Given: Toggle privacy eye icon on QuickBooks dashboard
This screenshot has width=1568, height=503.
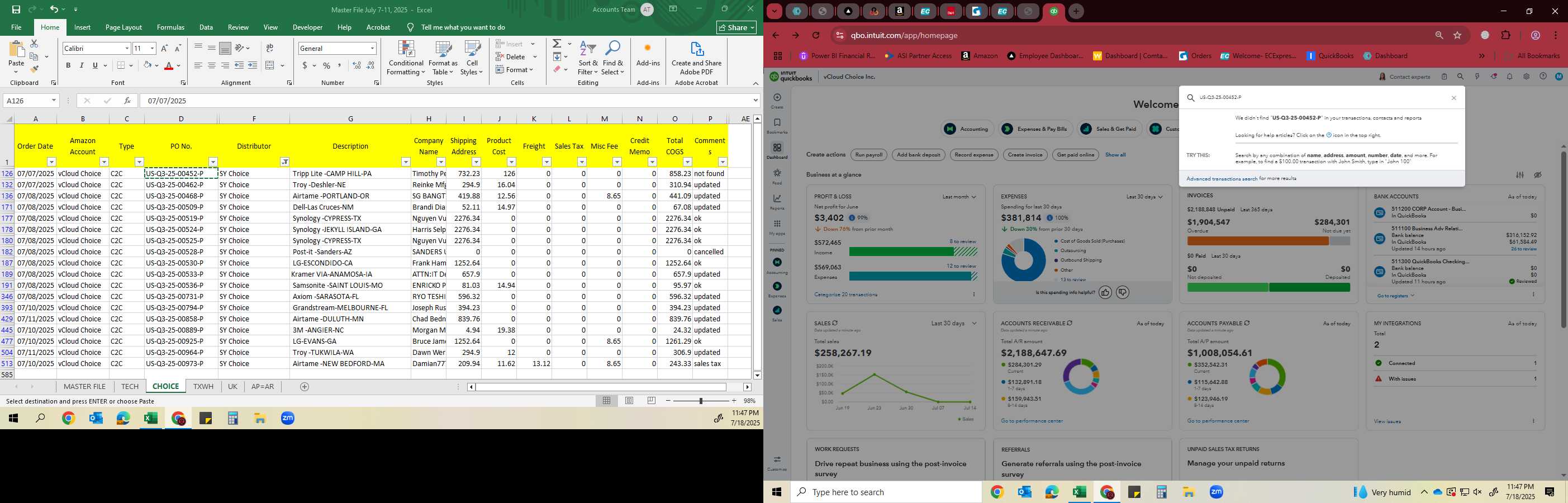Looking at the screenshot, I should pyautogui.click(x=1538, y=175).
